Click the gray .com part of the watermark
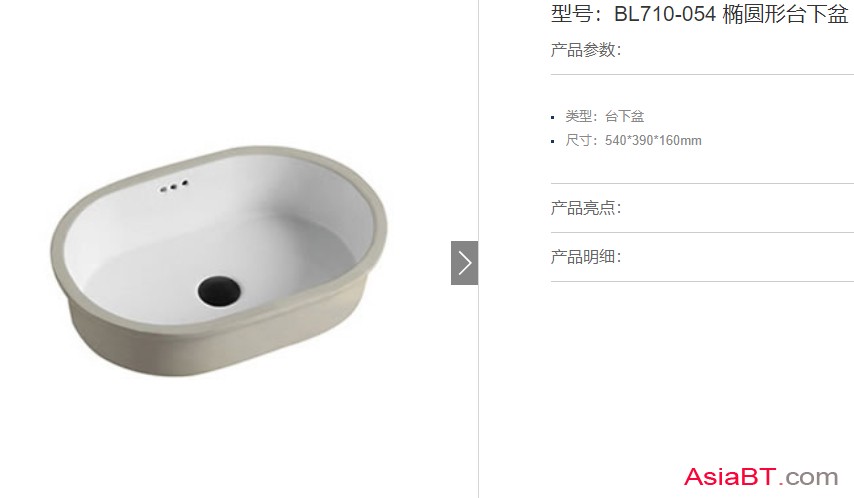Image resolution: width=854 pixels, height=498 pixels. tap(808, 478)
